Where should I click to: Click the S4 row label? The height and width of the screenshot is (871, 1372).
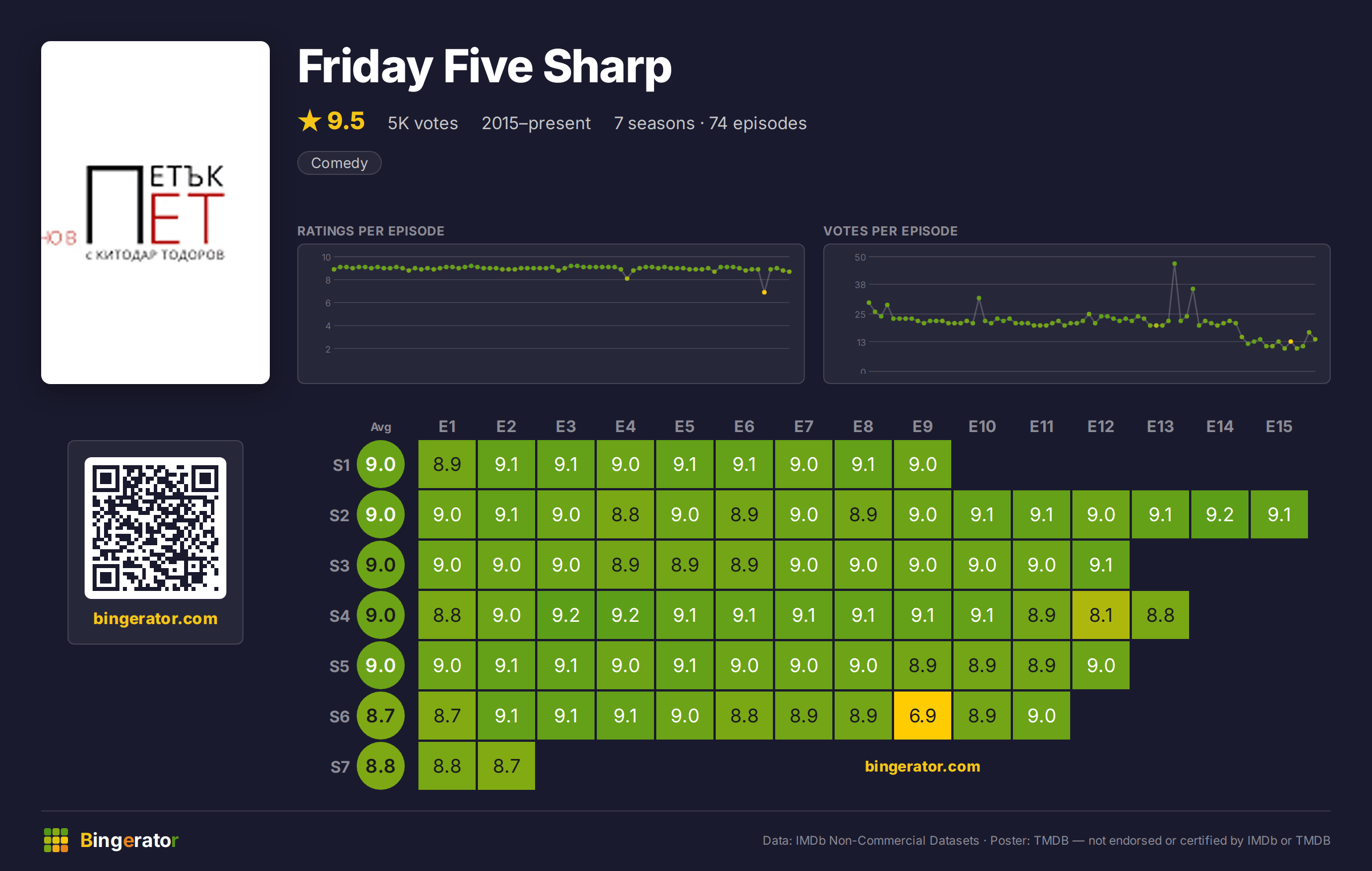340,616
